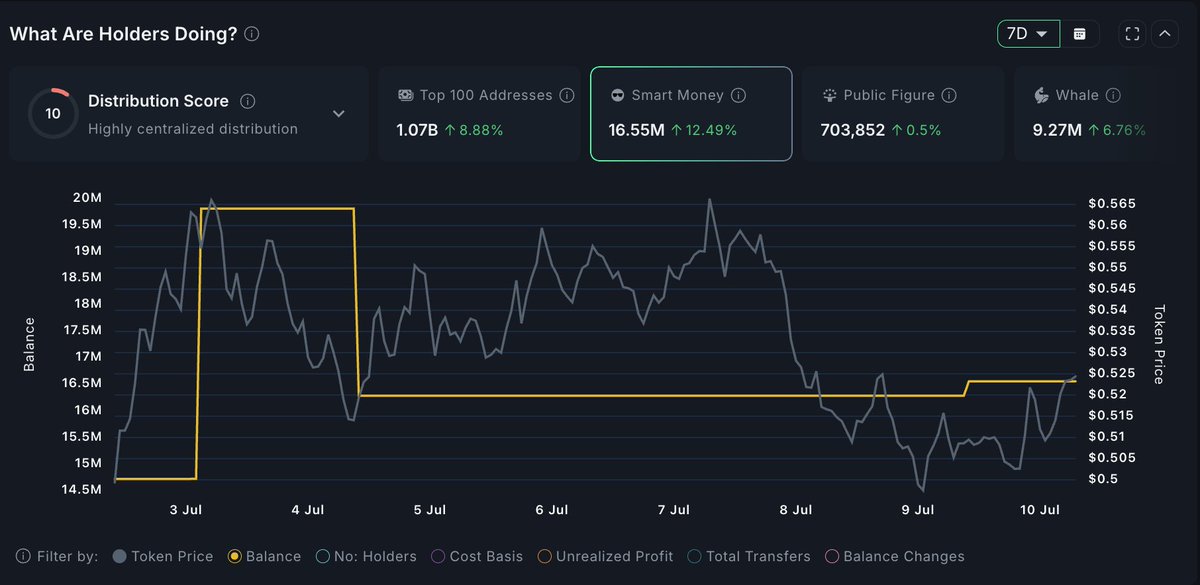Open info tooltip next to What Are Holders Doing
1200x585 pixels.
coord(252,34)
